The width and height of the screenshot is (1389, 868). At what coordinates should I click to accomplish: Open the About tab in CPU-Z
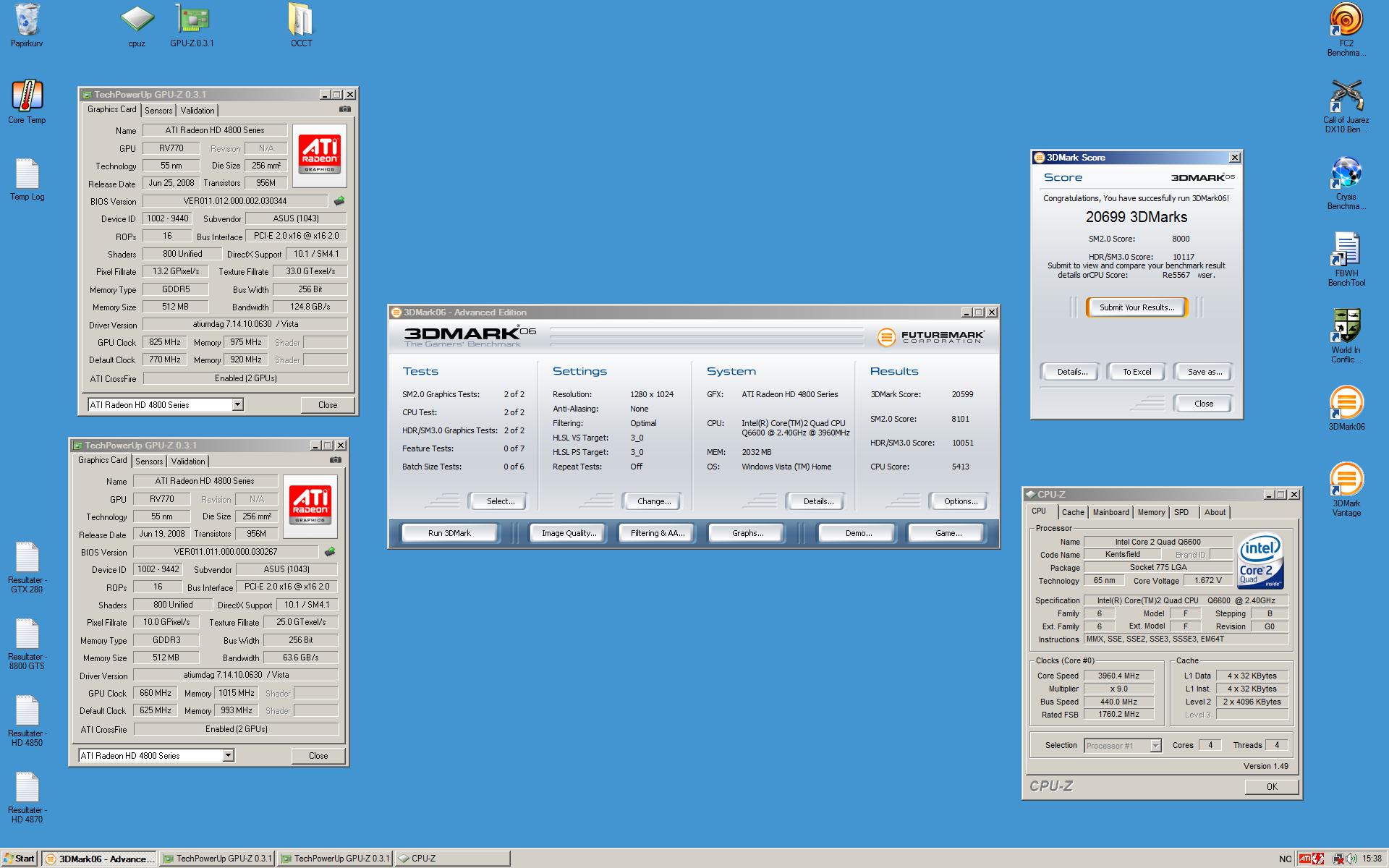(1215, 512)
